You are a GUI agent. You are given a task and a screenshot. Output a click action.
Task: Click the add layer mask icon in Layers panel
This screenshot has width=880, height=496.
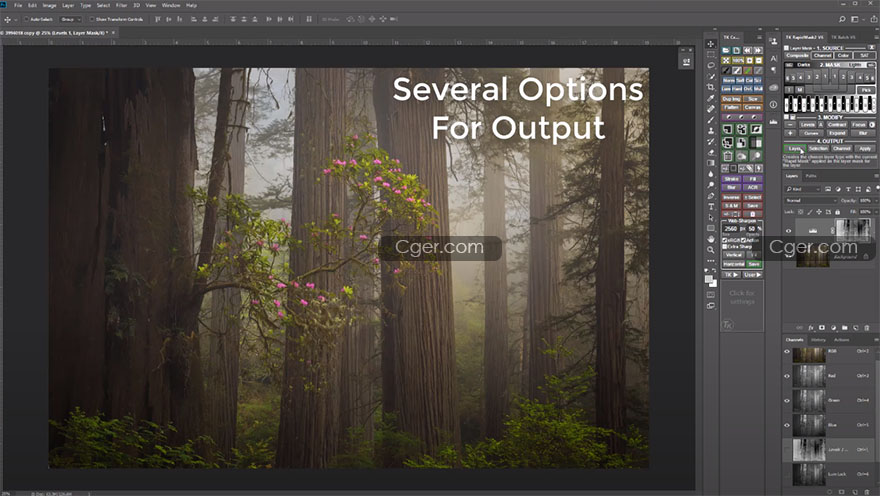tap(822, 328)
